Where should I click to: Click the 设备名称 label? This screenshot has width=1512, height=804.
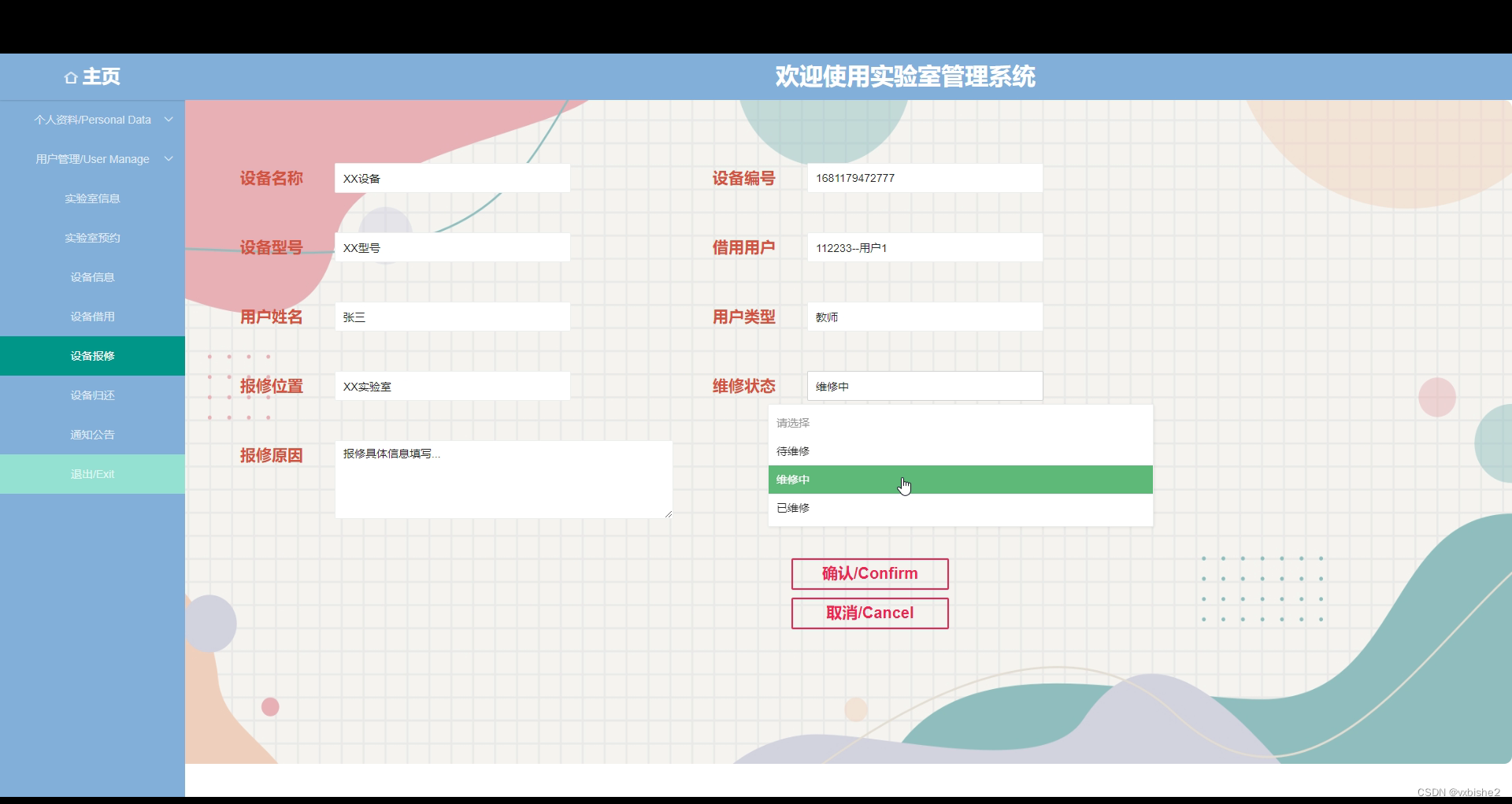tap(272, 179)
